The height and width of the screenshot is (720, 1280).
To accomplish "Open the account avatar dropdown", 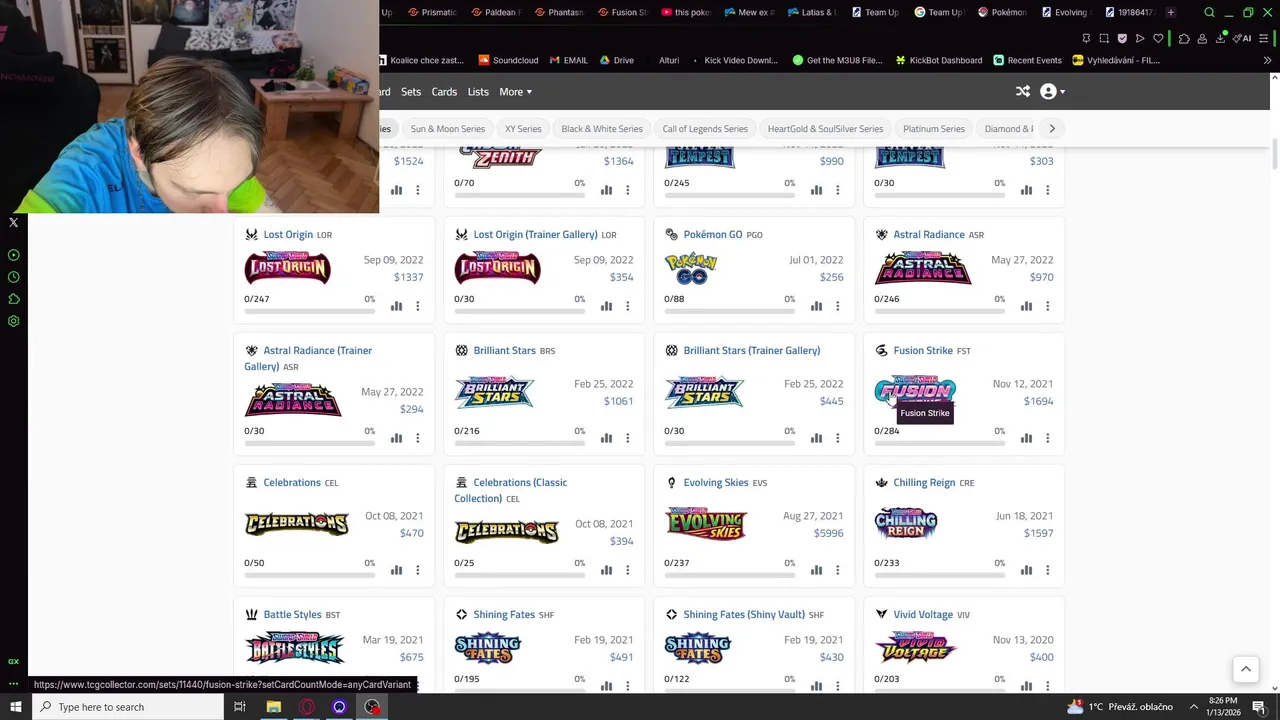I will (x=1052, y=91).
